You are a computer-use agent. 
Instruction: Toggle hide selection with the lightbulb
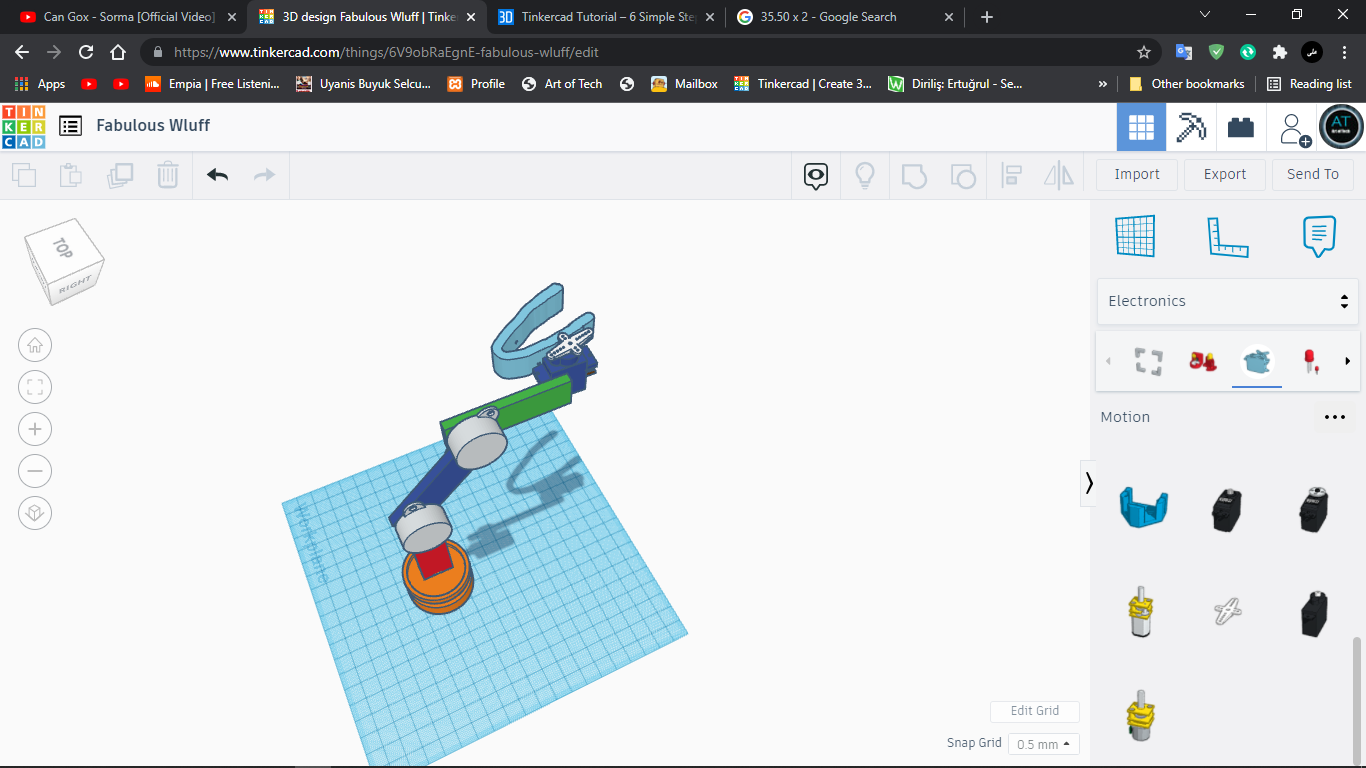coord(865,175)
